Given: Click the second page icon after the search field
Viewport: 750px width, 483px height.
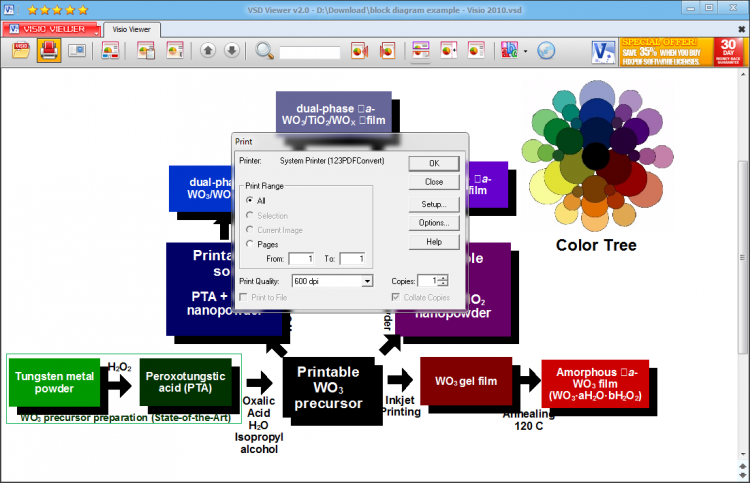Looking at the screenshot, I should pos(387,50).
